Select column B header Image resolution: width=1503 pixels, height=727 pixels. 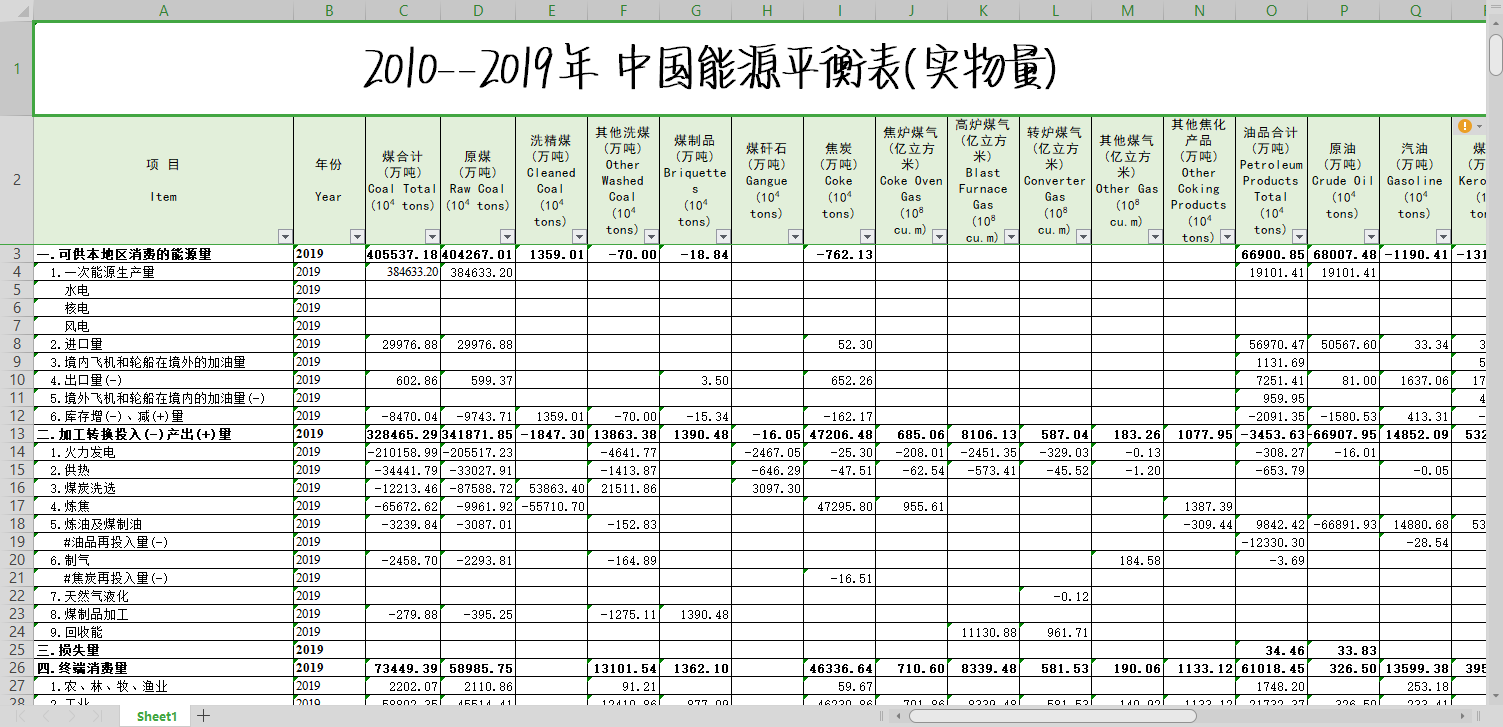pos(329,10)
